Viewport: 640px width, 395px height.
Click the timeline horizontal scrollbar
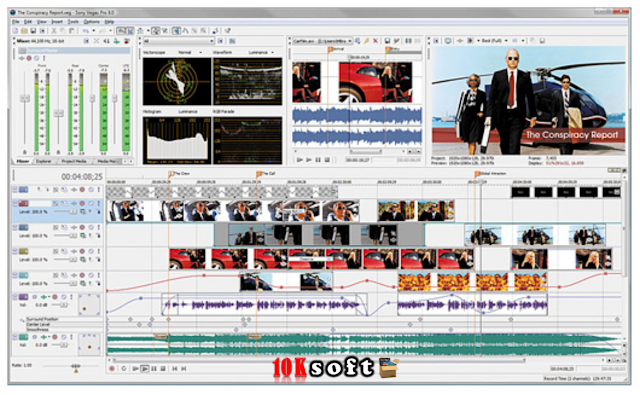(319, 361)
